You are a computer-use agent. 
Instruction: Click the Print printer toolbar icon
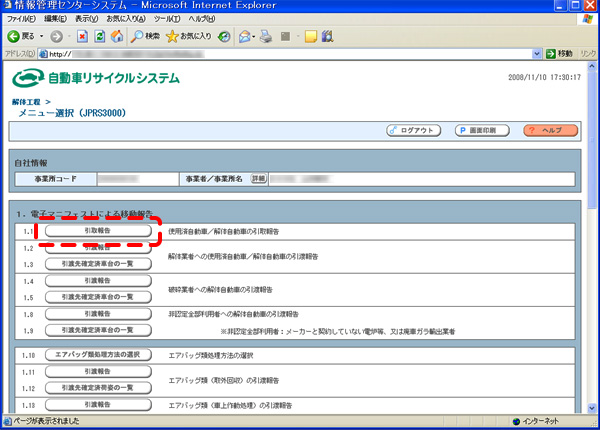click(x=266, y=36)
